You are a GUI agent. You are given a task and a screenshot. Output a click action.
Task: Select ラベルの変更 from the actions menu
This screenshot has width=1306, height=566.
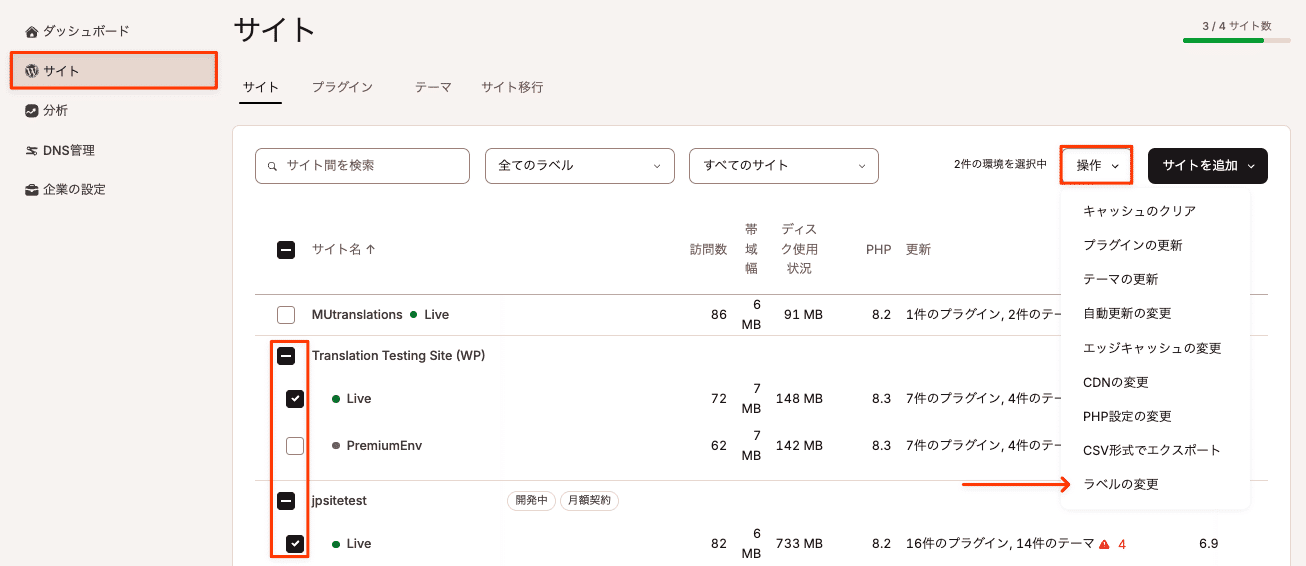click(1121, 484)
